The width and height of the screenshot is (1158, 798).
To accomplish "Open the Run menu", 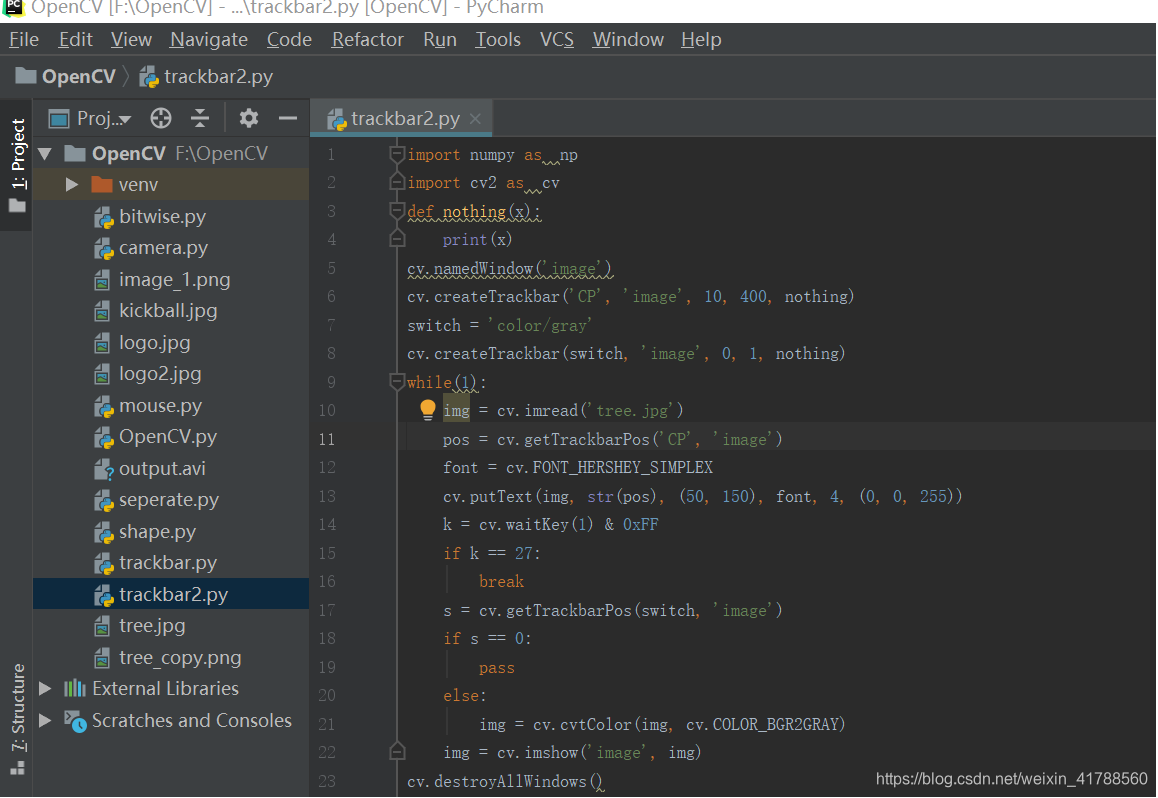I will [439, 40].
